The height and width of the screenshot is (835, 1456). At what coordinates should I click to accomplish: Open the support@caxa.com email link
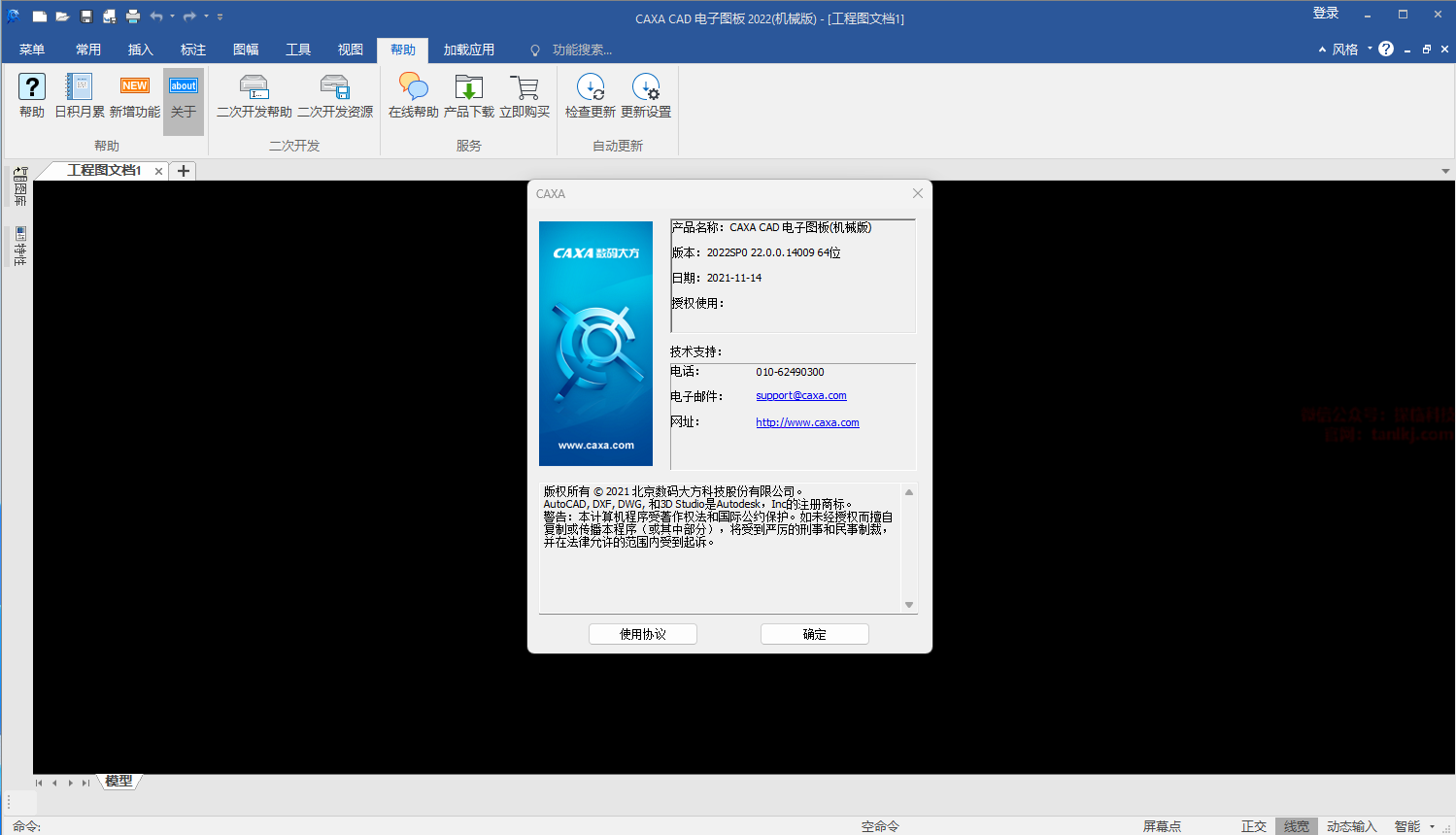point(800,396)
